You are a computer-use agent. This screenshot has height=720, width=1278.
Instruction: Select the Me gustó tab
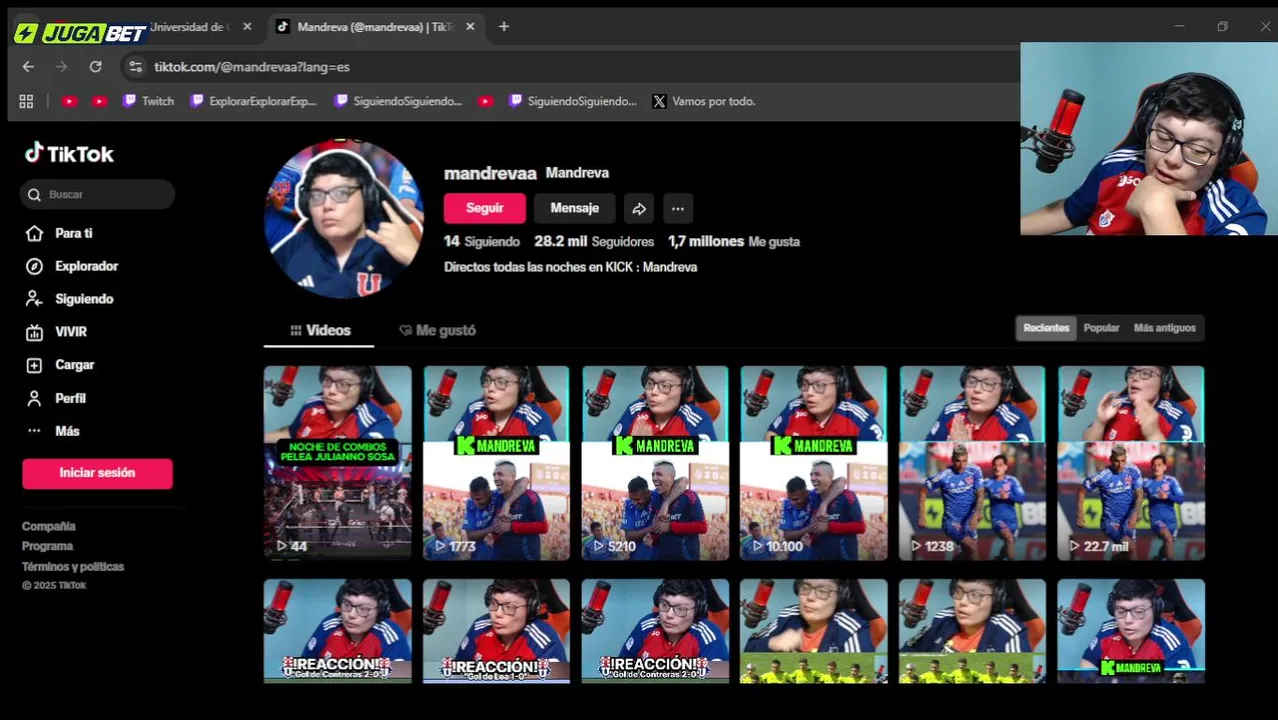(x=437, y=330)
